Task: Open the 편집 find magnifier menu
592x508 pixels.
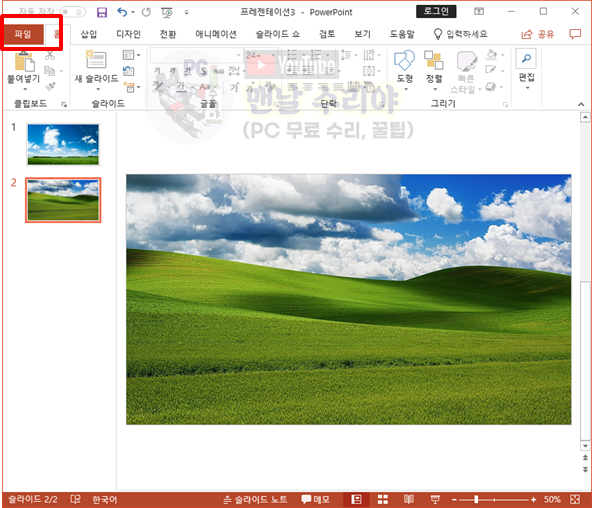Action: point(526,69)
